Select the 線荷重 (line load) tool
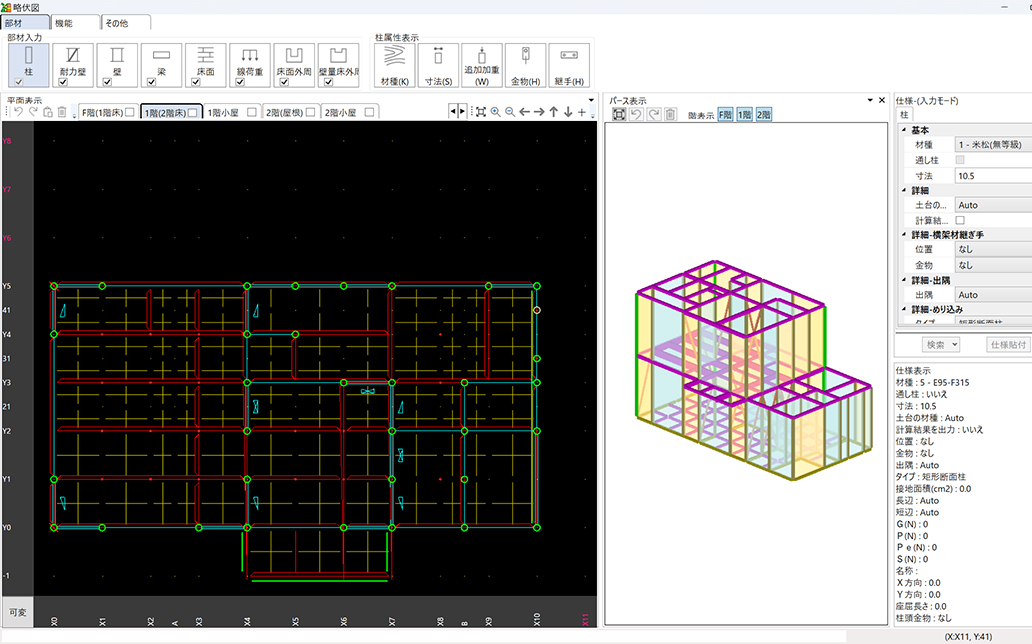 (249, 60)
